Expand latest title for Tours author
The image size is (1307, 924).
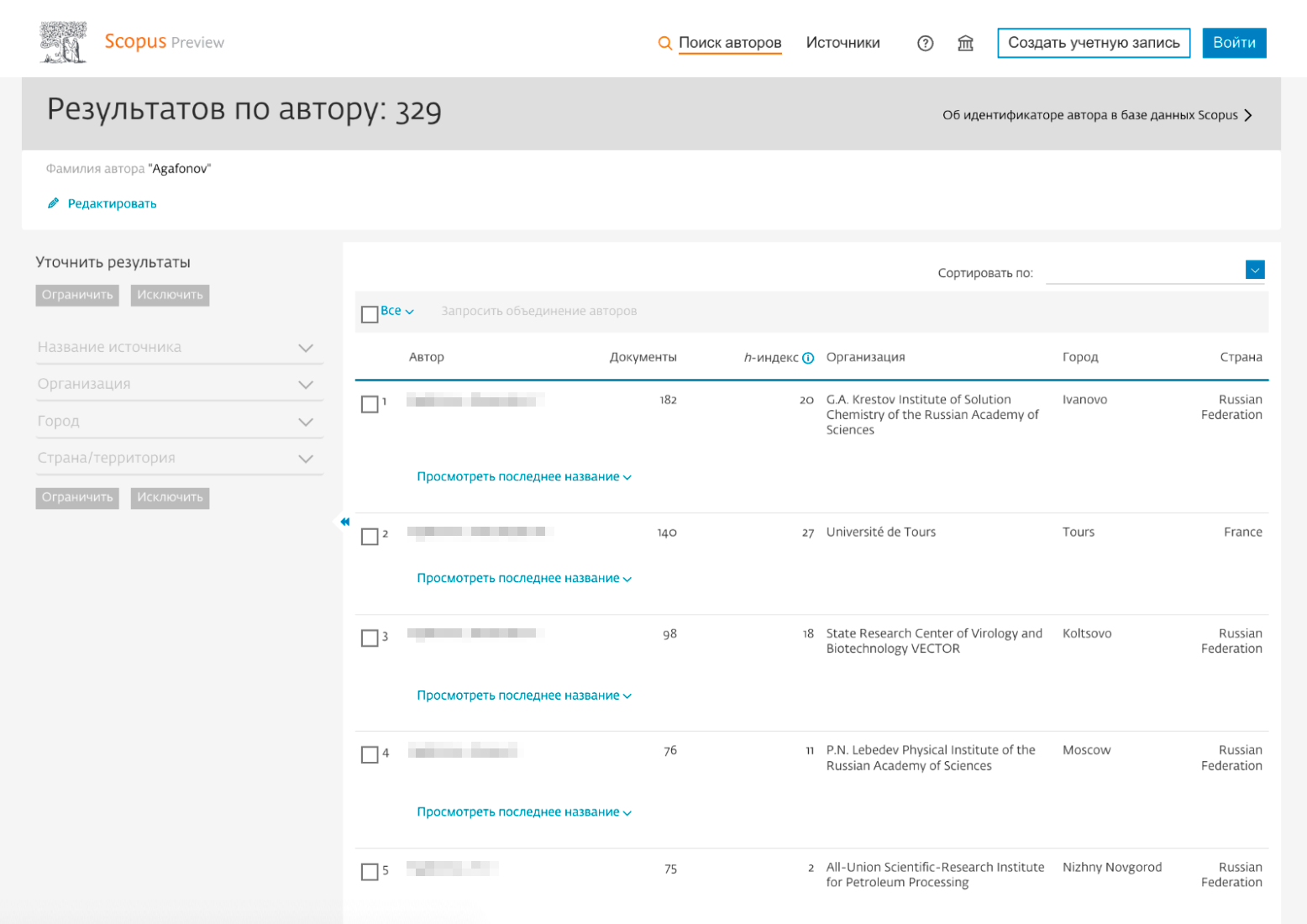tap(524, 578)
